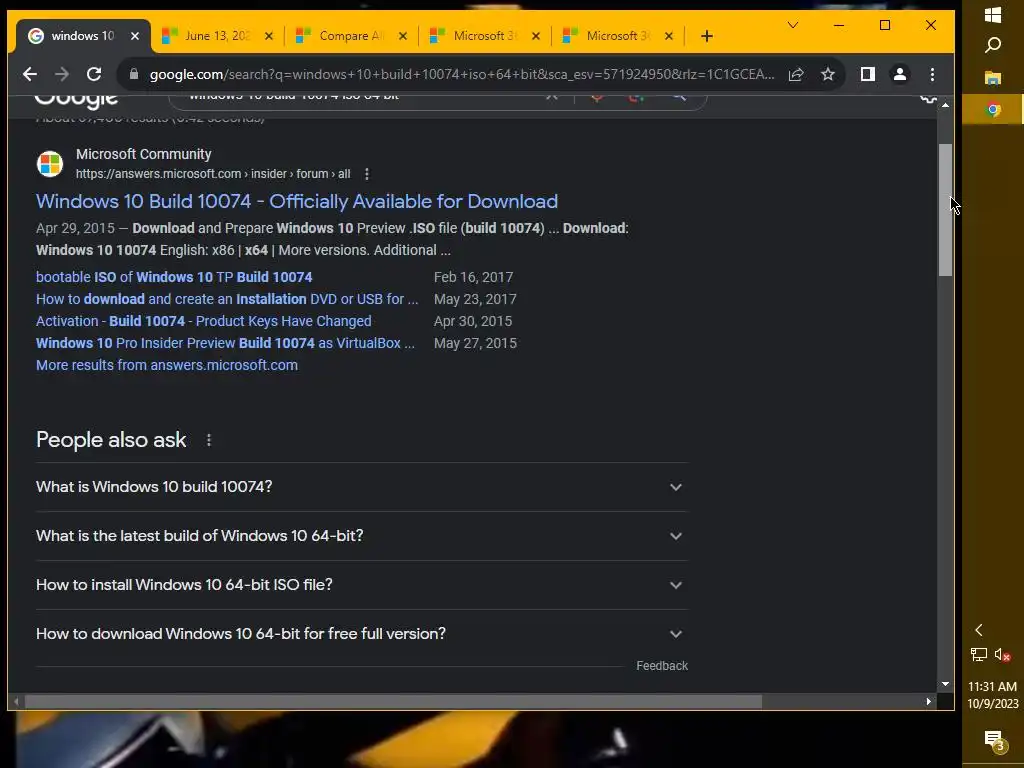Open Chrome's three-dot menu
The image size is (1024, 768).
pyautogui.click(x=933, y=74)
